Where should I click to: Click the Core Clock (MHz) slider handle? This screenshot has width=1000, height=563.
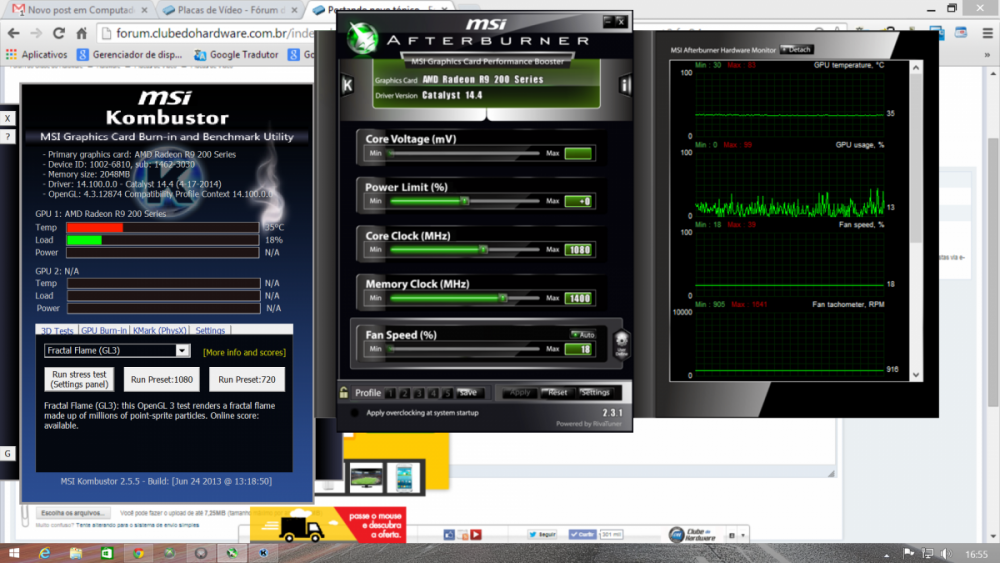[x=483, y=250]
